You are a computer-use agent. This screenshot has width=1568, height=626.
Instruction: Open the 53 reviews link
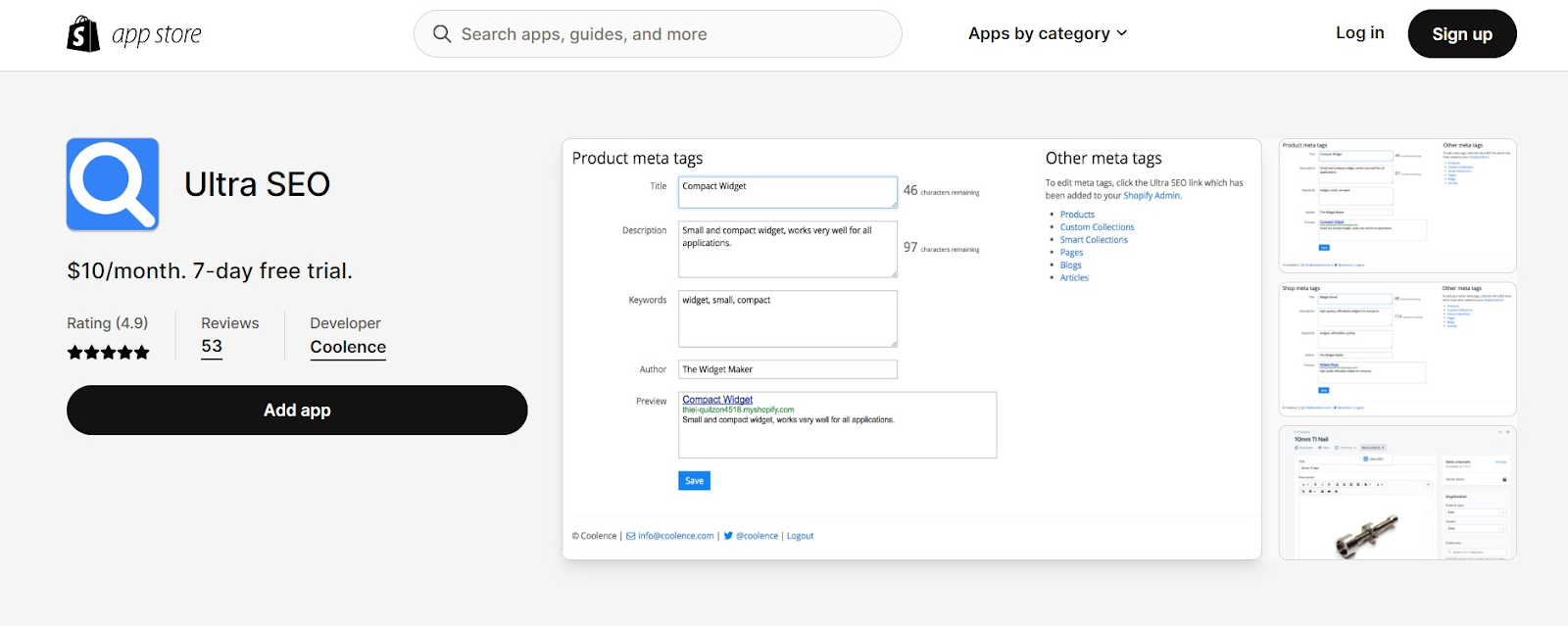[x=212, y=347]
